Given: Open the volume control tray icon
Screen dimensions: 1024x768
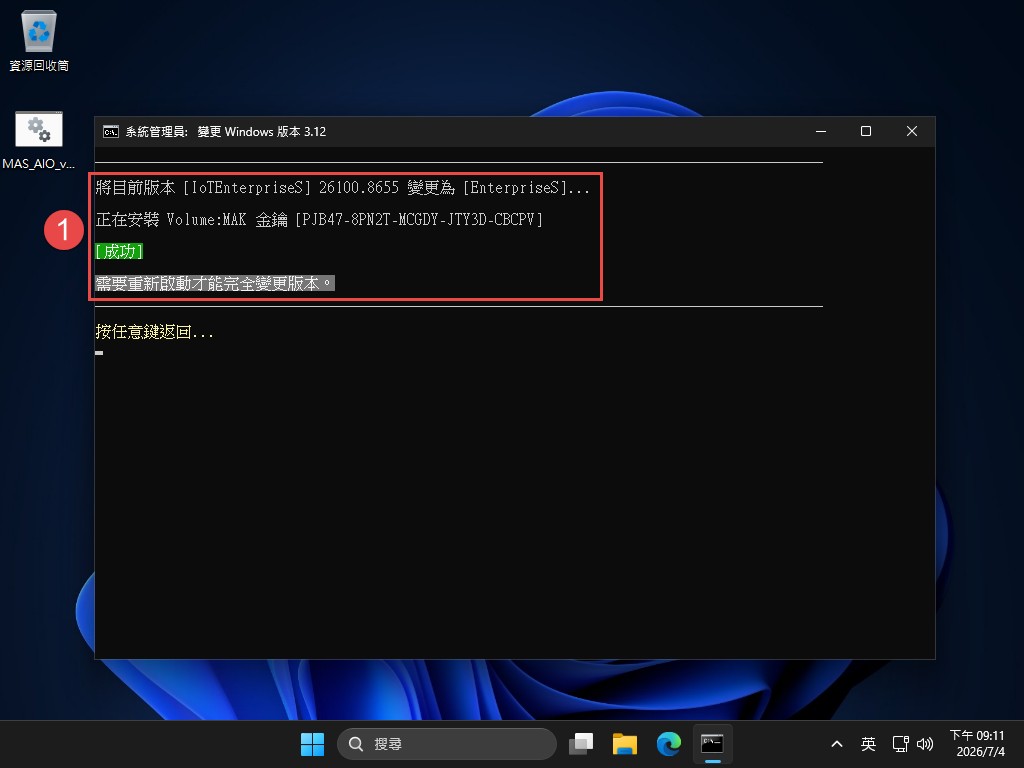Looking at the screenshot, I should coord(925,744).
